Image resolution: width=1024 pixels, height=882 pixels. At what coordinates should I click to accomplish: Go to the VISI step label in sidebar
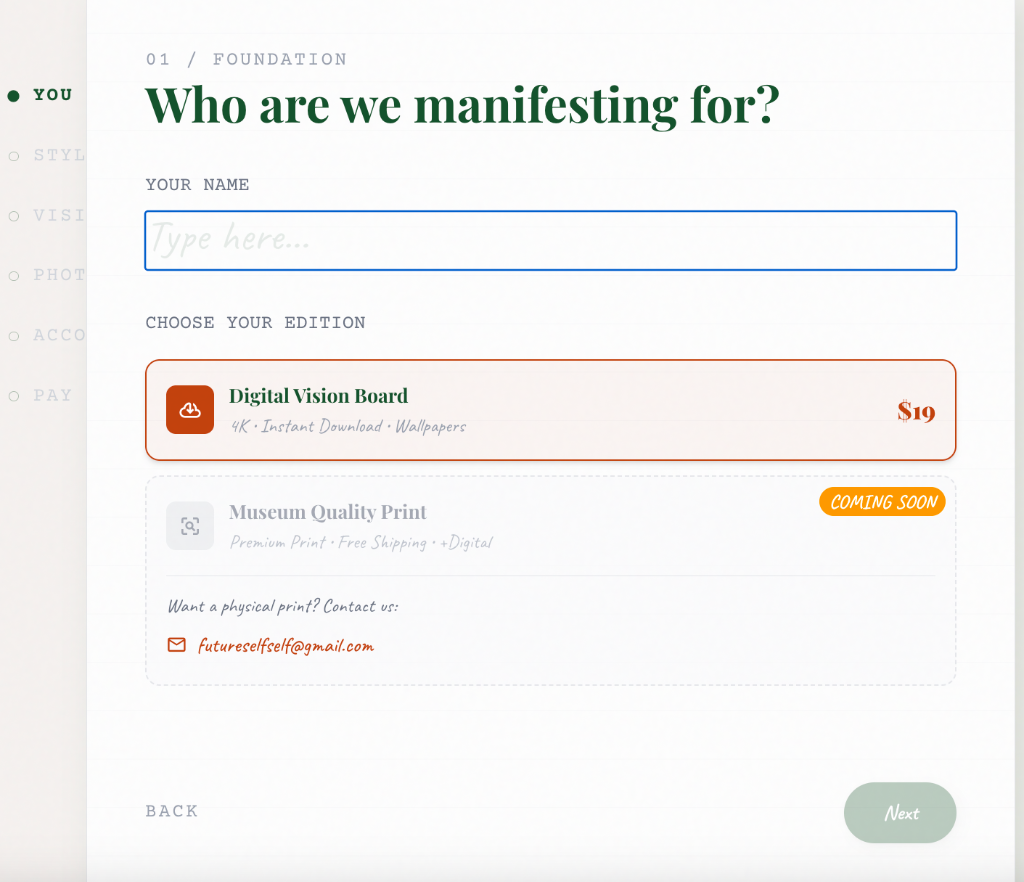58,216
